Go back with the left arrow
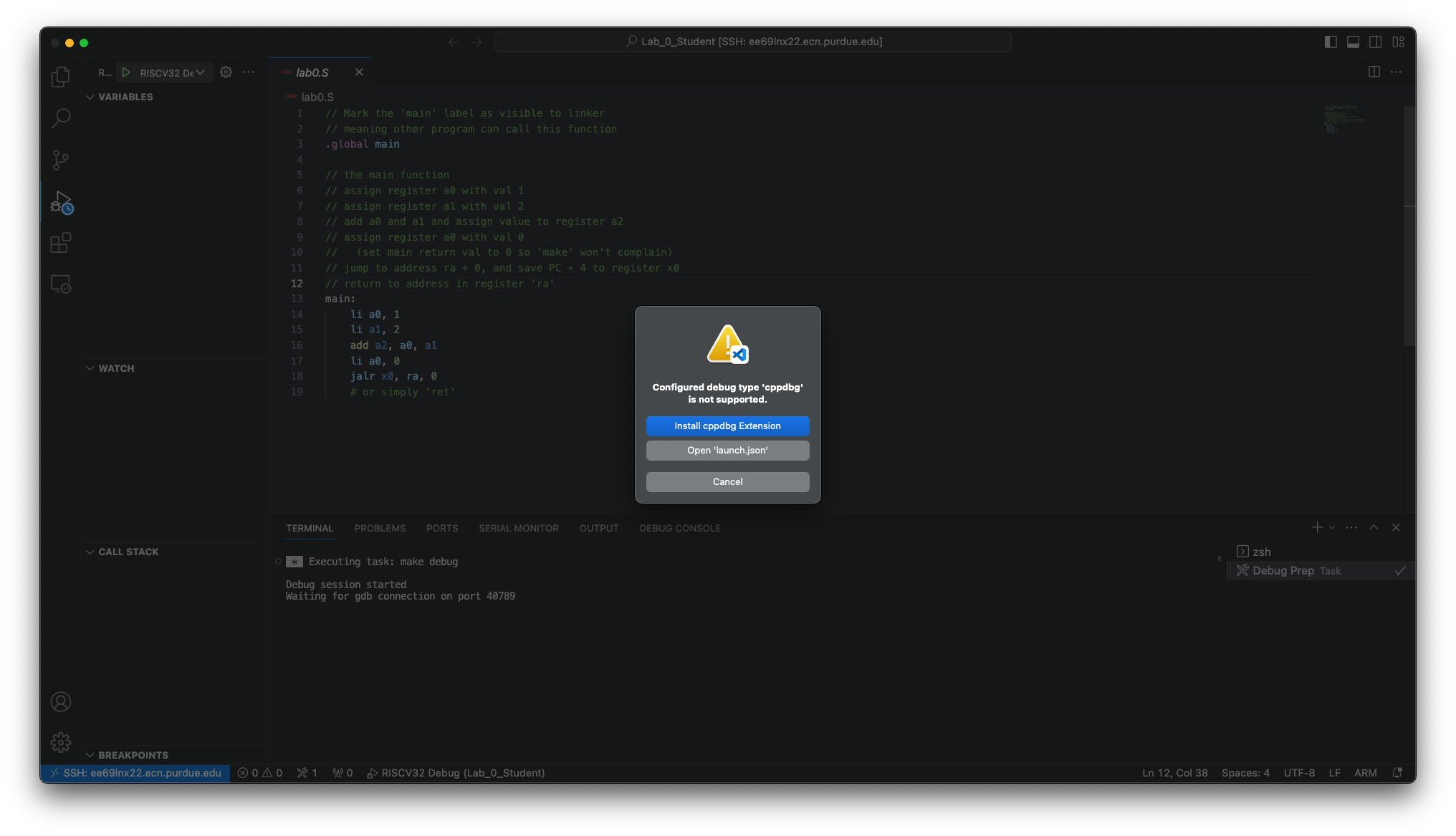This screenshot has width=1456, height=836. (x=454, y=42)
